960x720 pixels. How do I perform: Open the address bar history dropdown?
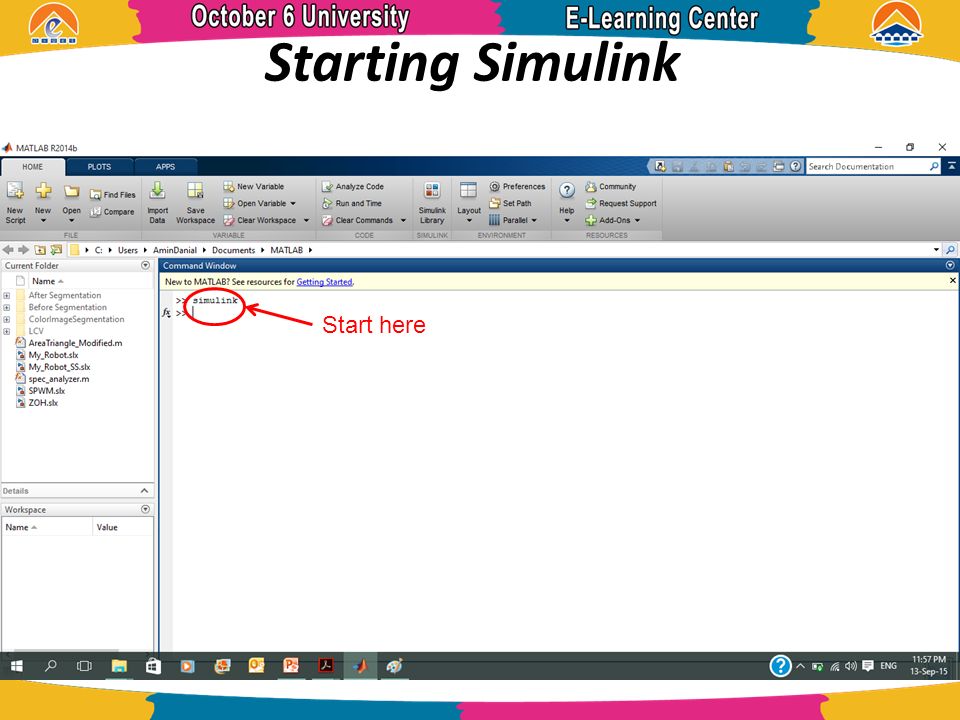click(x=936, y=250)
